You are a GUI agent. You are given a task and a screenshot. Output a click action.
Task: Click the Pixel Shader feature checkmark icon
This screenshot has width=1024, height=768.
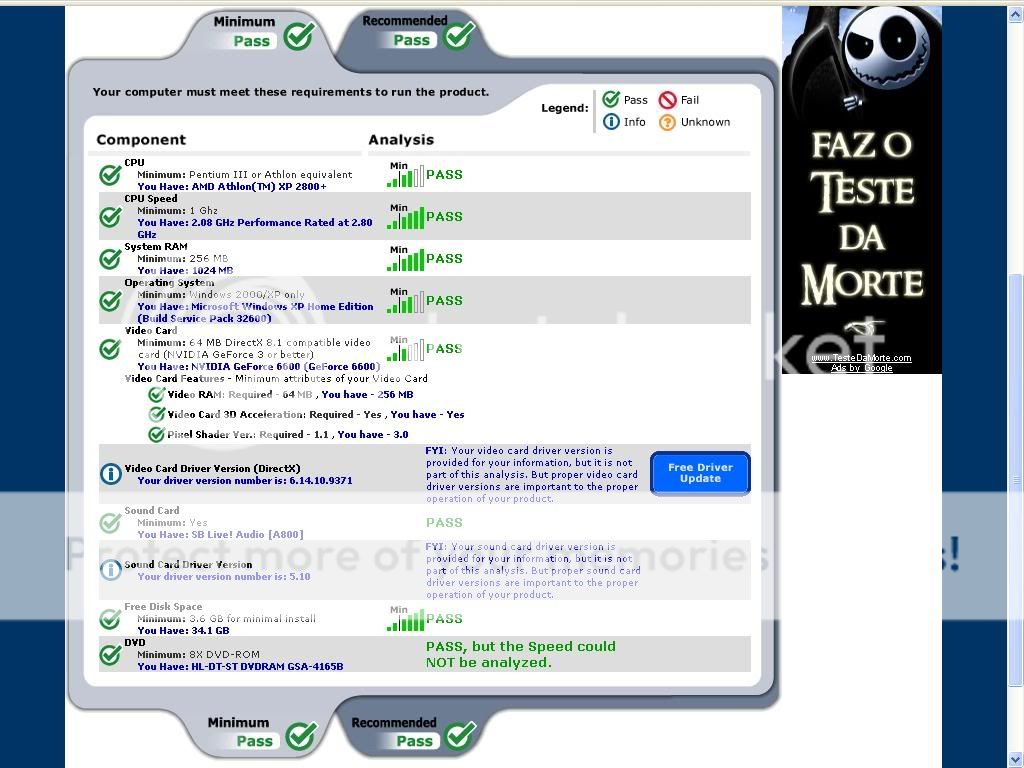point(157,434)
